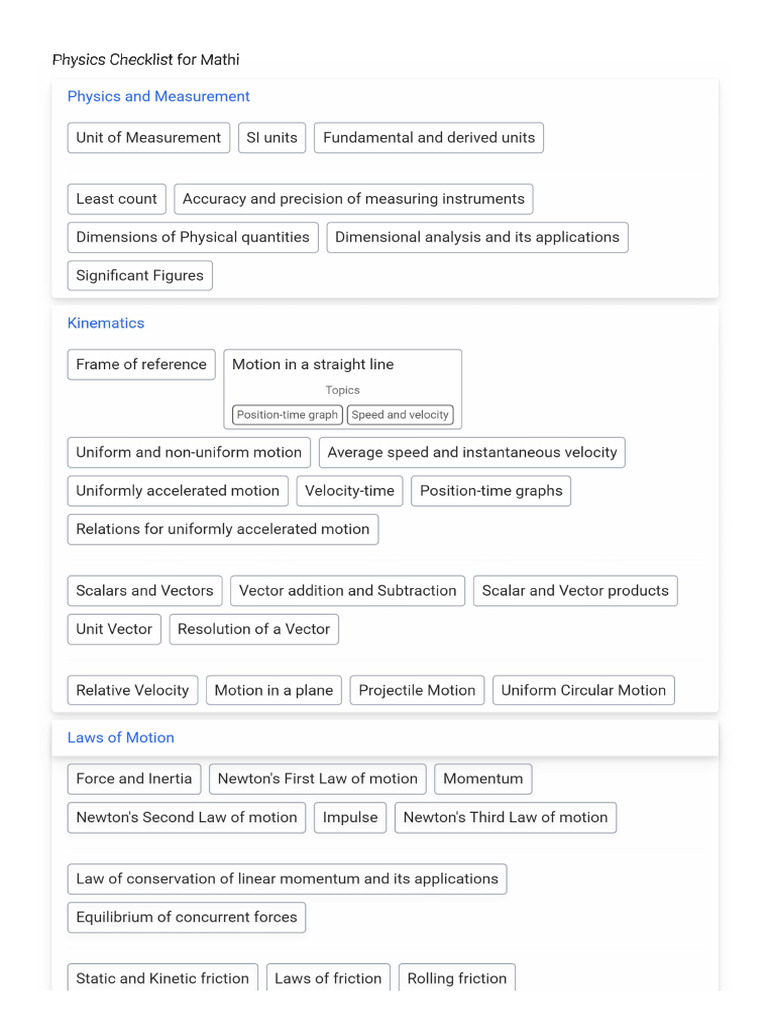This screenshot has width=768, height=1024.
Task: Select Dimensional analysis and its applications
Action: pos(477,238)
